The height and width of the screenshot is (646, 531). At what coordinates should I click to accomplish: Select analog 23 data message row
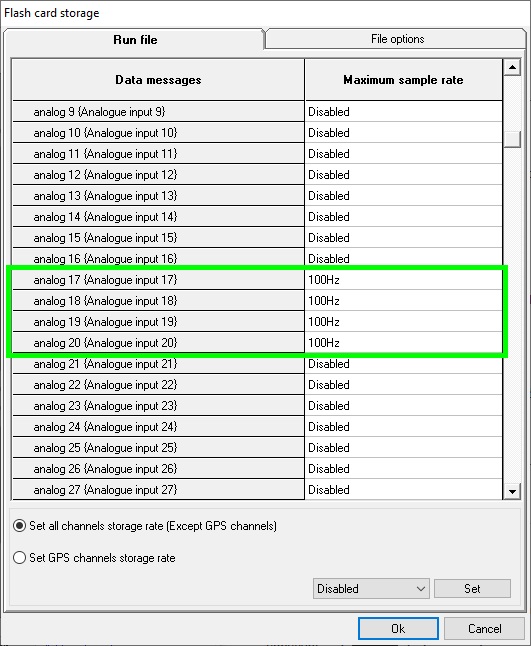158,406
